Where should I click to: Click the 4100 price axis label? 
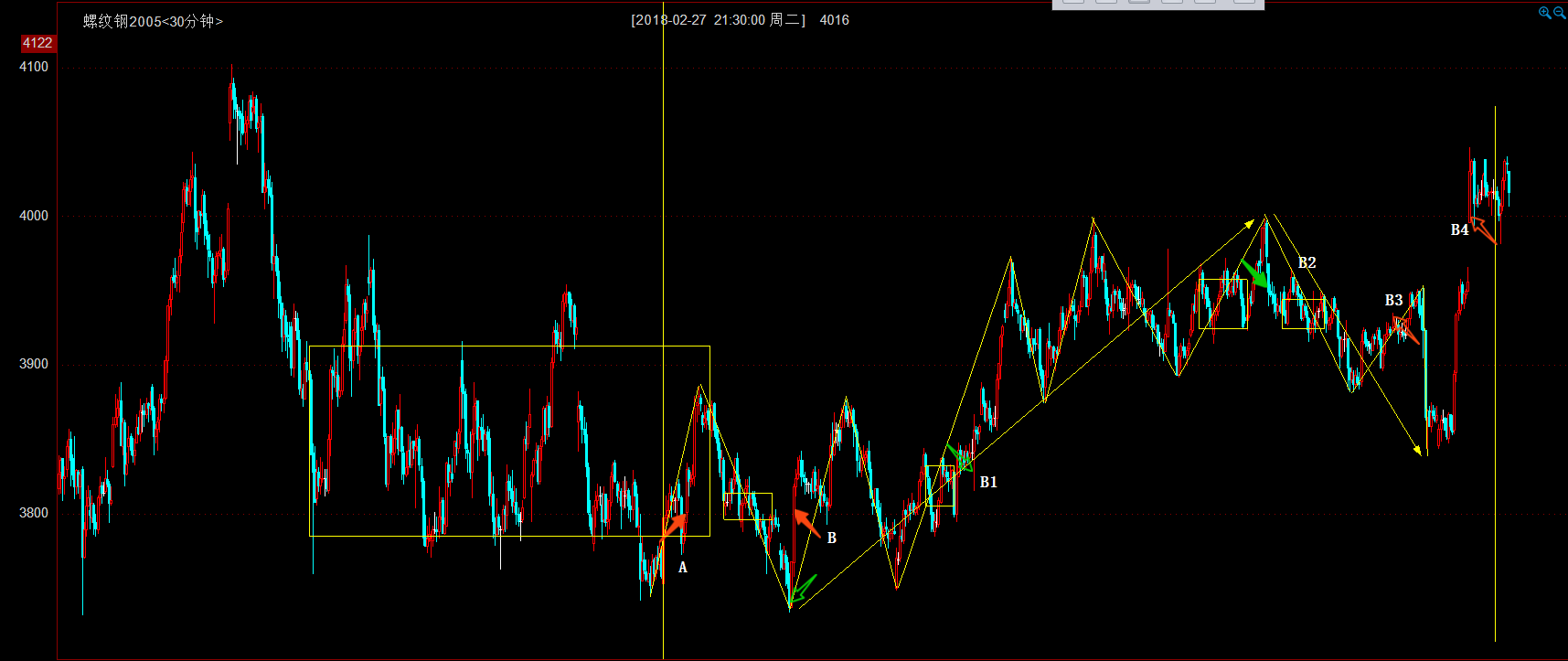click(x=34, y=67)
